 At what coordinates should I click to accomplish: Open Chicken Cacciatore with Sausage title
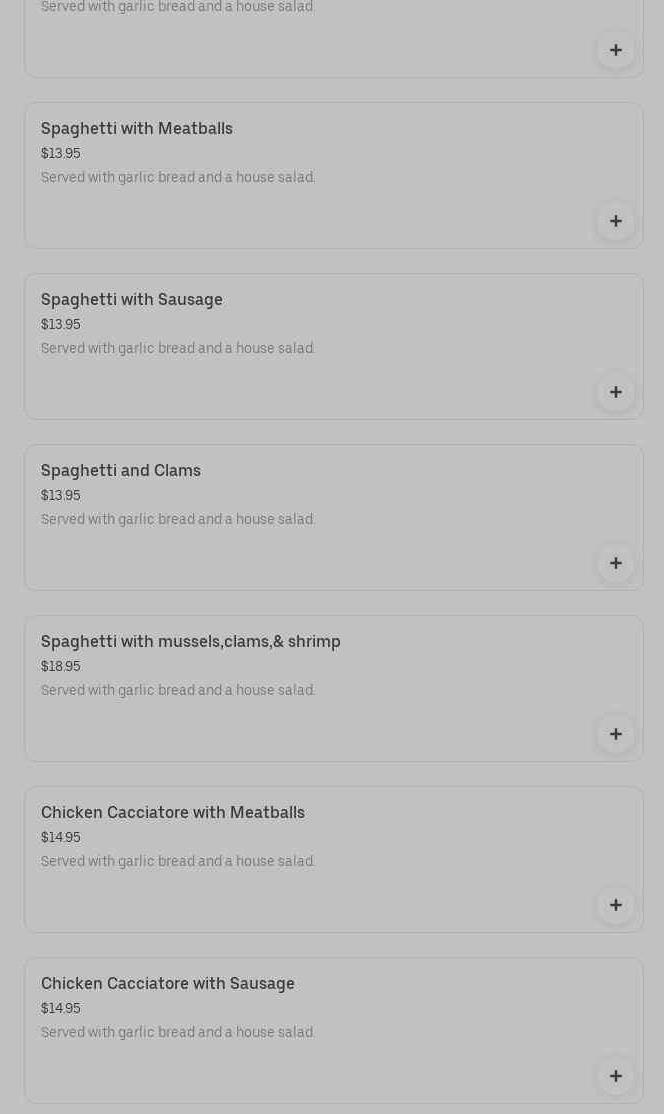tap(168, 983)
